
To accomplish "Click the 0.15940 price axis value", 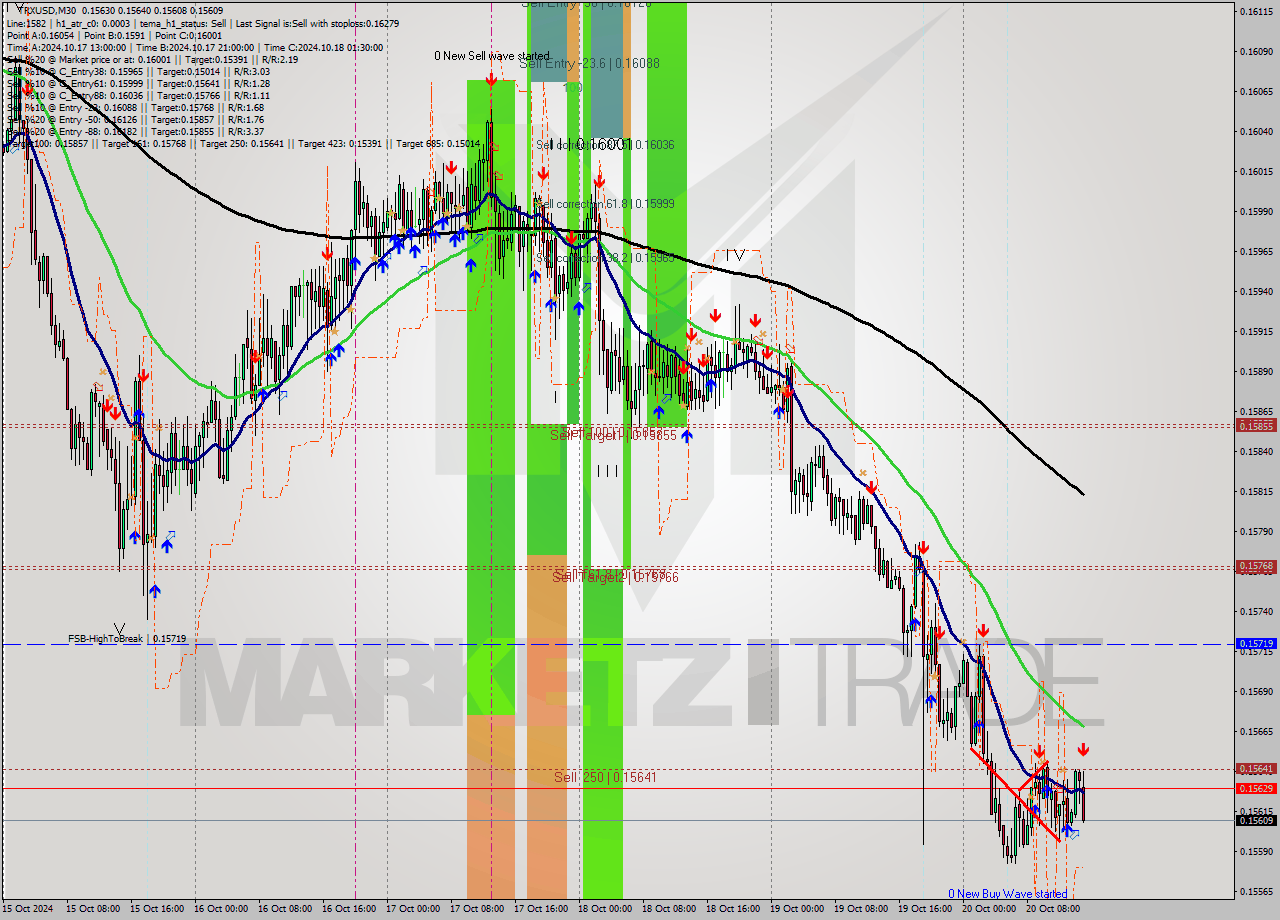I will coord(1257,291).
